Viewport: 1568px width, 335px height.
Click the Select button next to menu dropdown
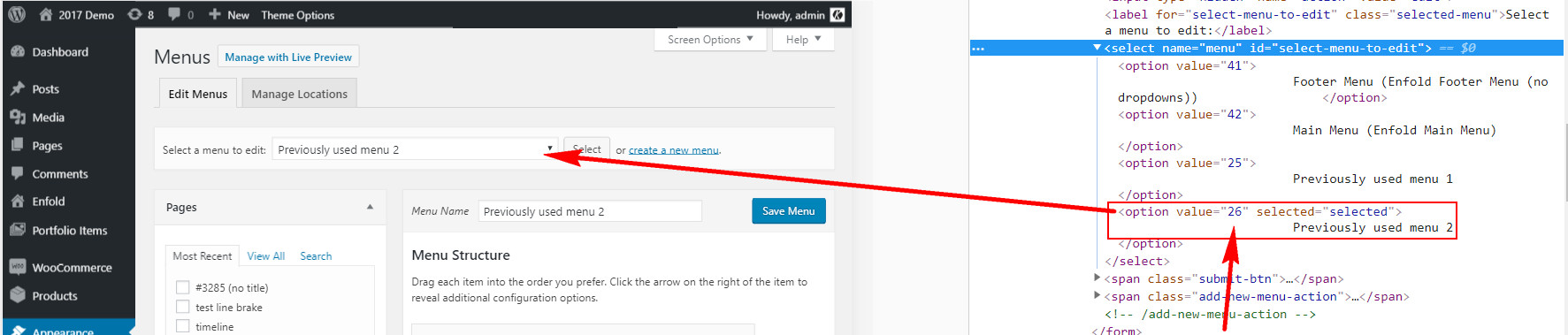(586, 149)
